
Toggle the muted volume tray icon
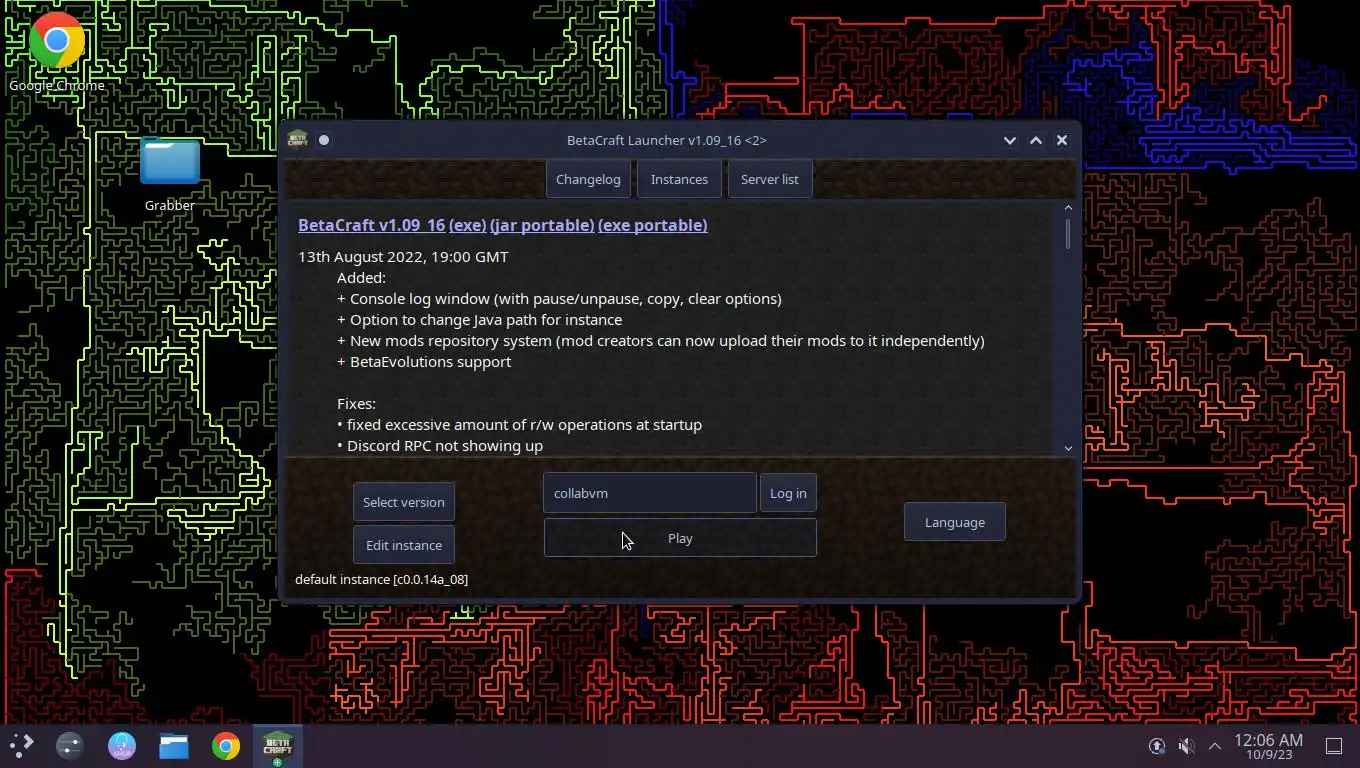pos(1186,746)
